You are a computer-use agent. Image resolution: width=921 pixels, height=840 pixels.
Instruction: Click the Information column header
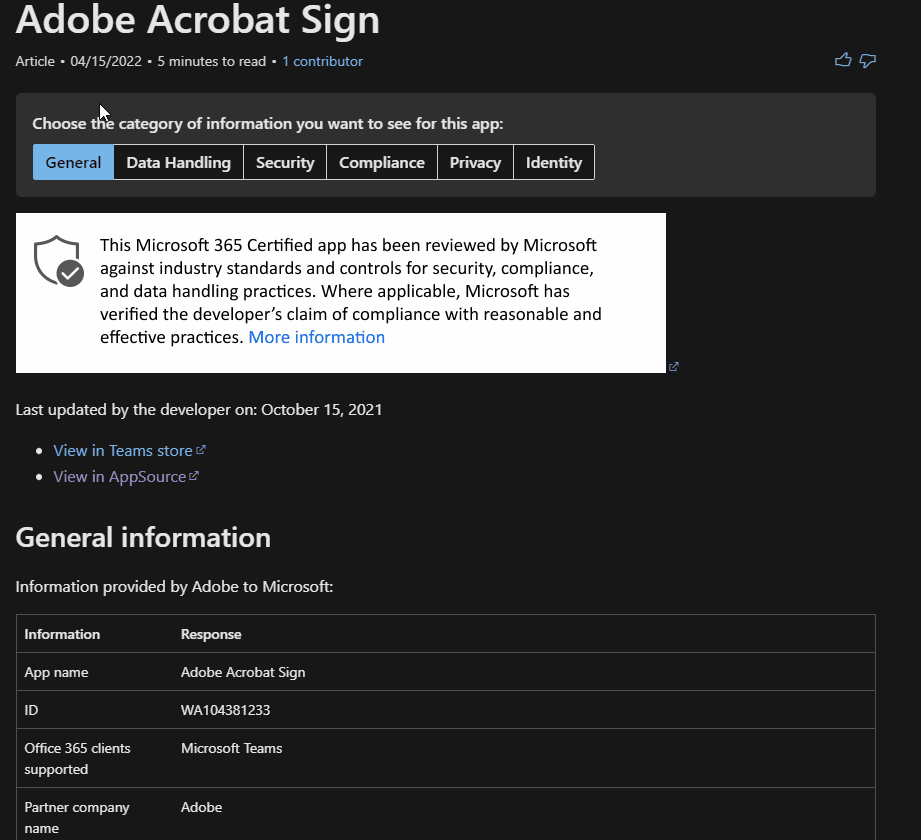click(62, 634)
